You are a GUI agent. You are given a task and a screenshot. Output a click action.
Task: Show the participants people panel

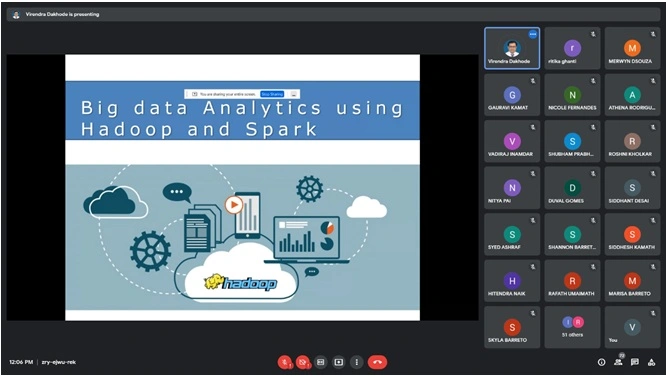click(x=618, y=362)
